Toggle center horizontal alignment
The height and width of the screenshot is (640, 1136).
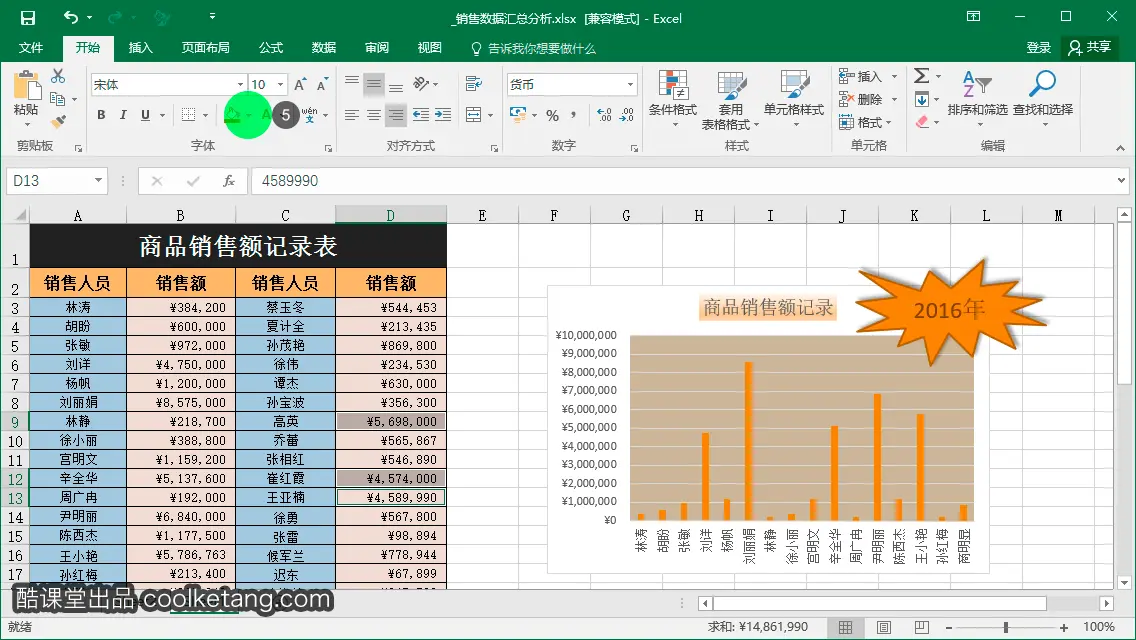click(374, 115)
